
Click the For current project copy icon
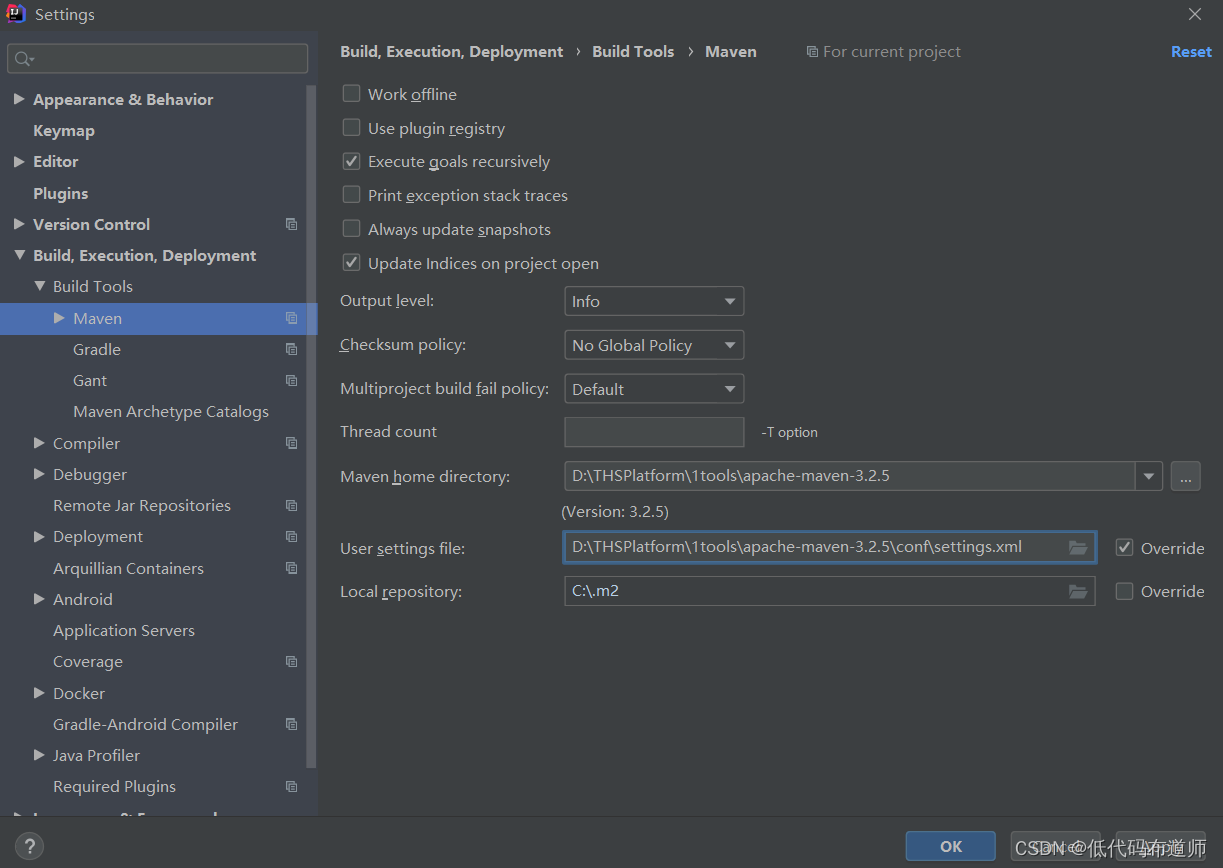[x=812, y=52]
